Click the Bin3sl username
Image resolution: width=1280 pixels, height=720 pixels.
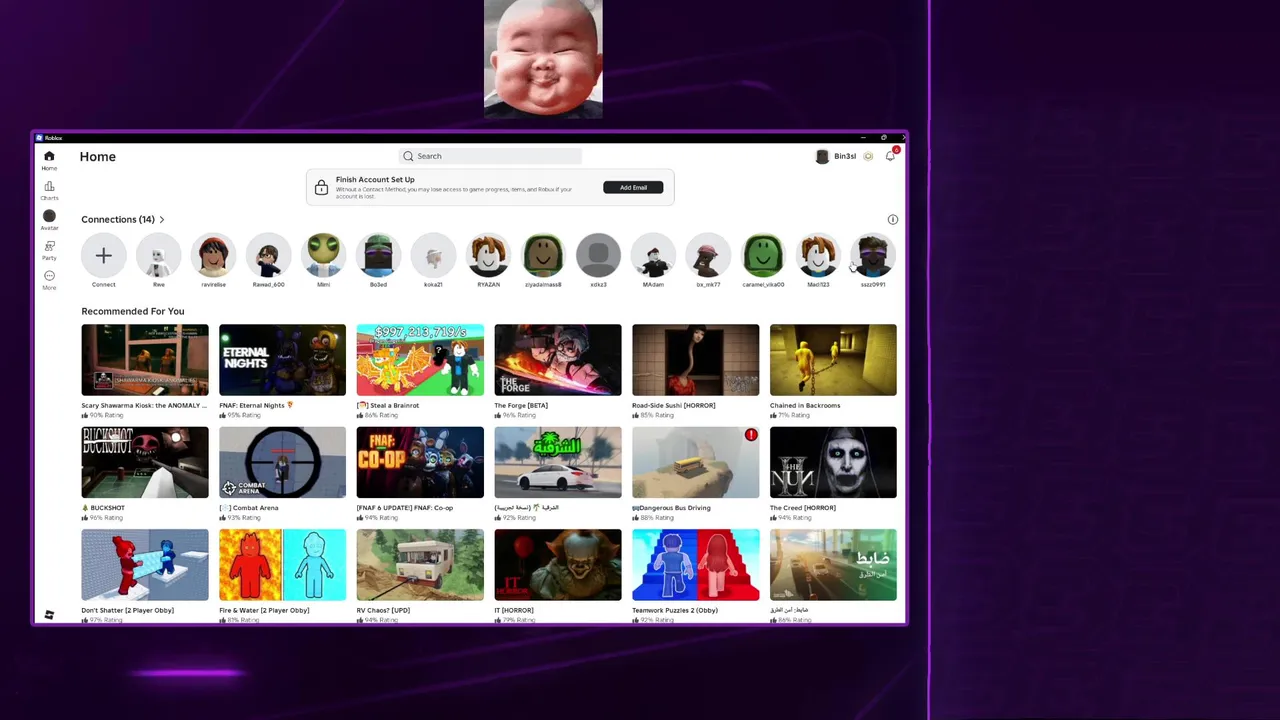point(845,156)
